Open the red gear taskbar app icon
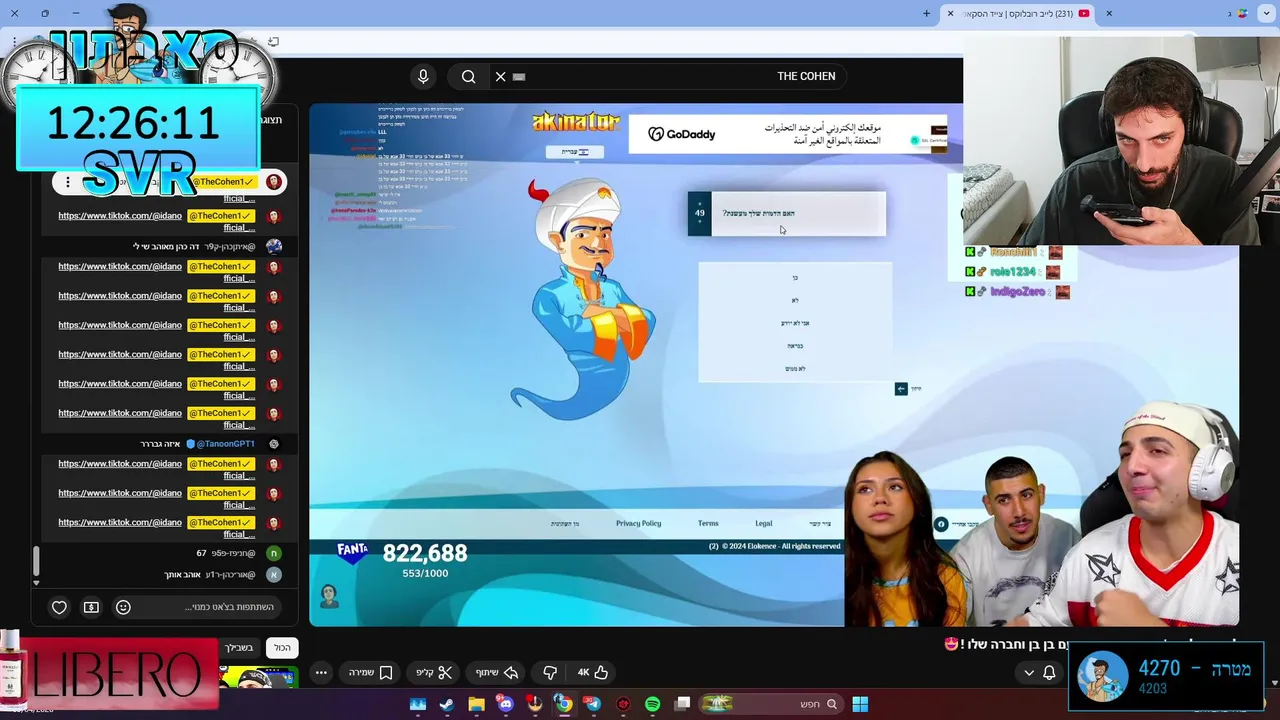1280x720 pixels. [x=623, y=704]
